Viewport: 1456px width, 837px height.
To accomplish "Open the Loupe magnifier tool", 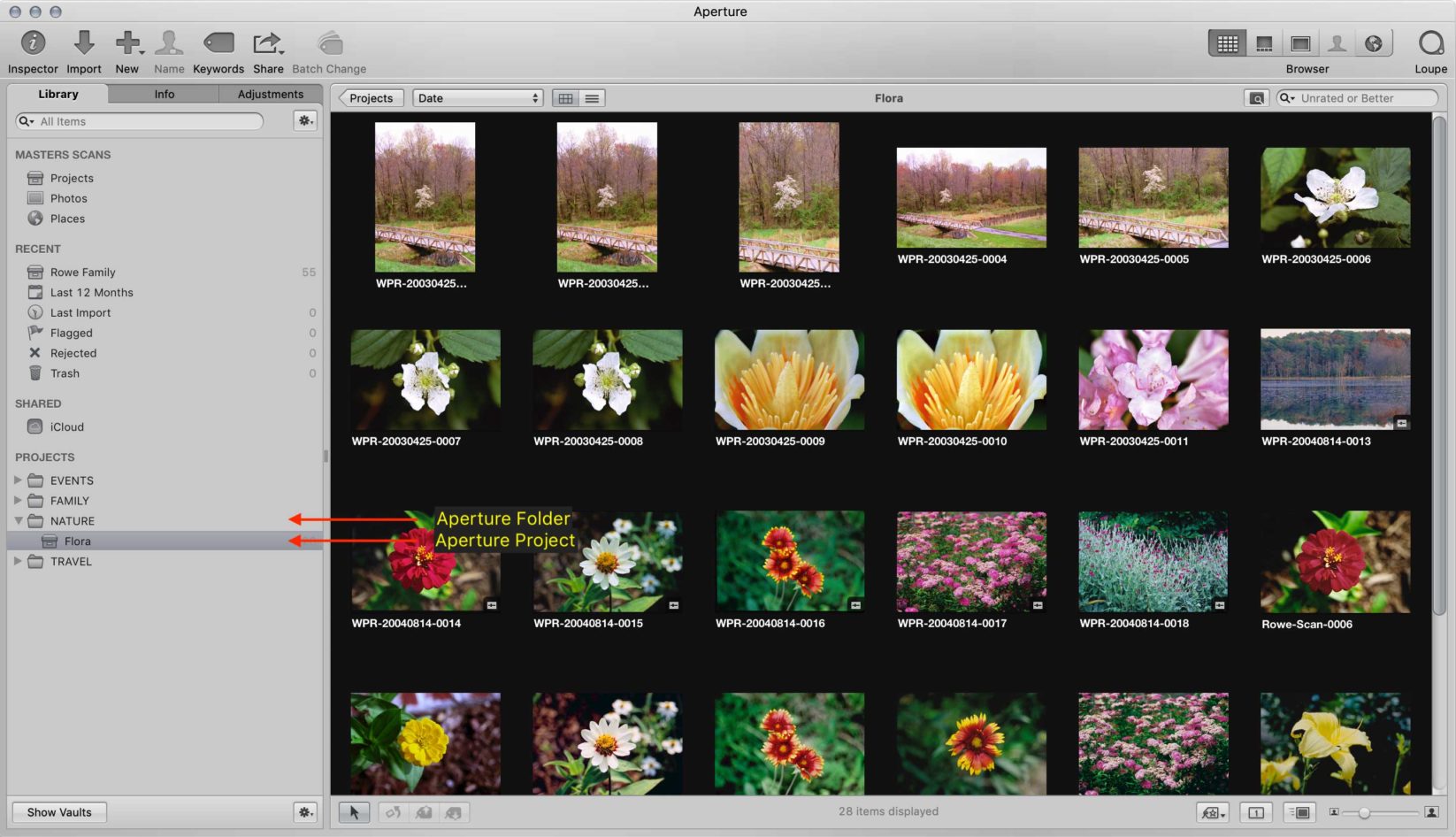I will (x=1430, y=42).
